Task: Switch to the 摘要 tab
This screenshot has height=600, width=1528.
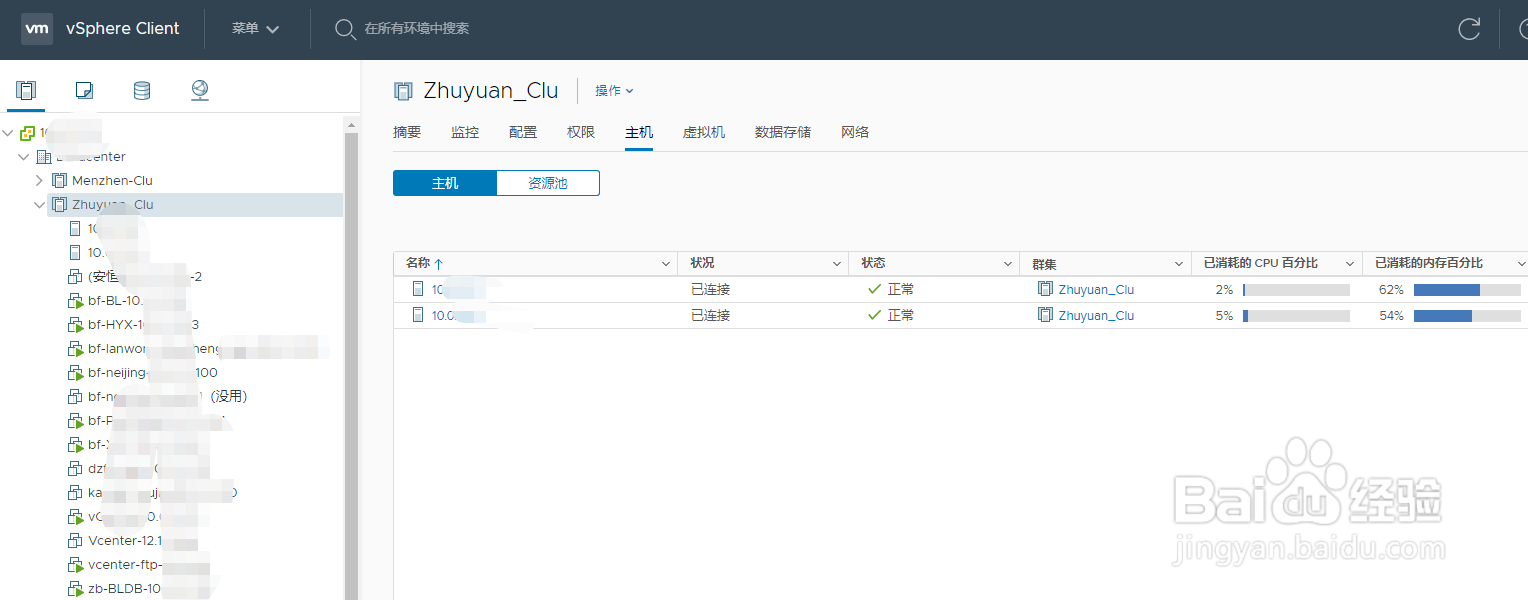Action: coord(407,132)
